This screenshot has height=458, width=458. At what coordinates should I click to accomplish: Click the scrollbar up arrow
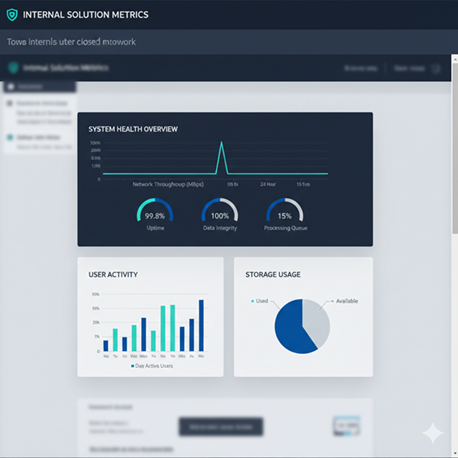point(455,59)
